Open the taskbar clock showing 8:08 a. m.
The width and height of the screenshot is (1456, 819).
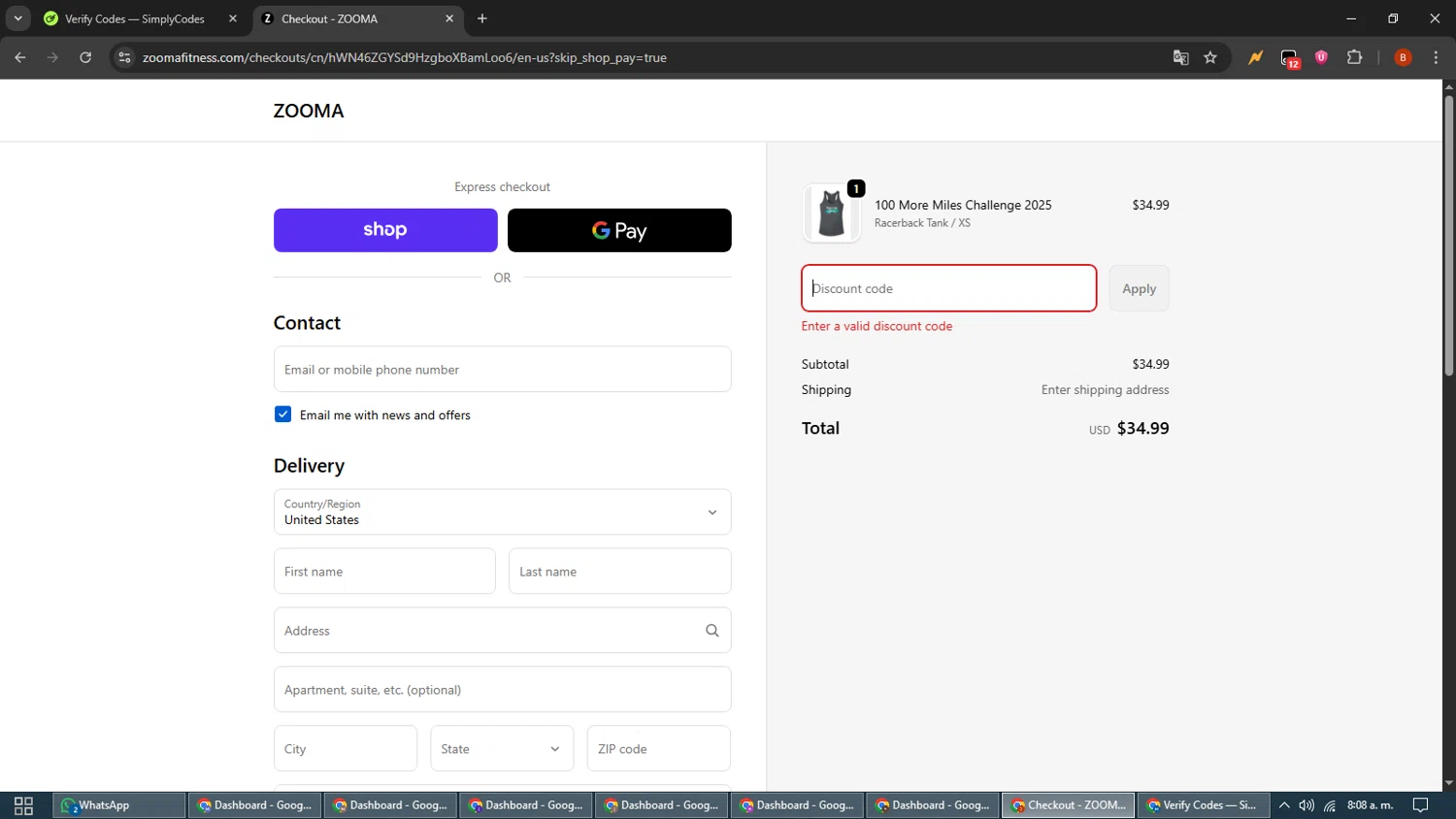(1370, 805)
